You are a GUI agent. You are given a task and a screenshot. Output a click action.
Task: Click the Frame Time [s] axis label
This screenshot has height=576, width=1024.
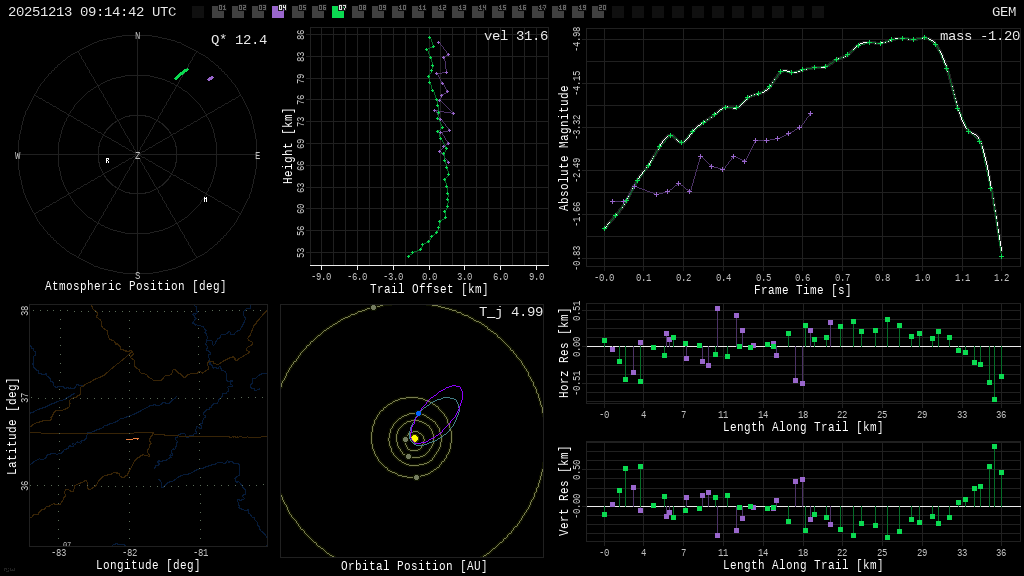pyautogui.click(x=803, y=290)
